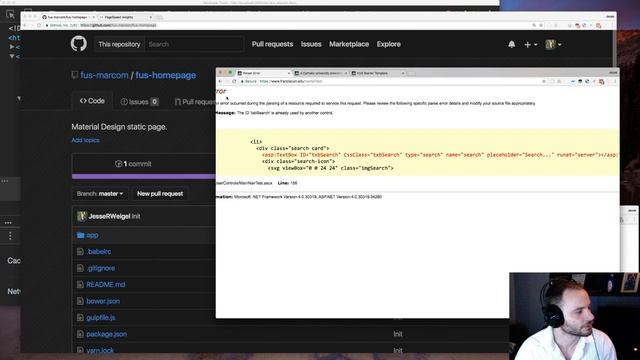The width and height of the screenshot is (640, 360).
Task: Open Explore in header
Action: (x=389, y=44)
